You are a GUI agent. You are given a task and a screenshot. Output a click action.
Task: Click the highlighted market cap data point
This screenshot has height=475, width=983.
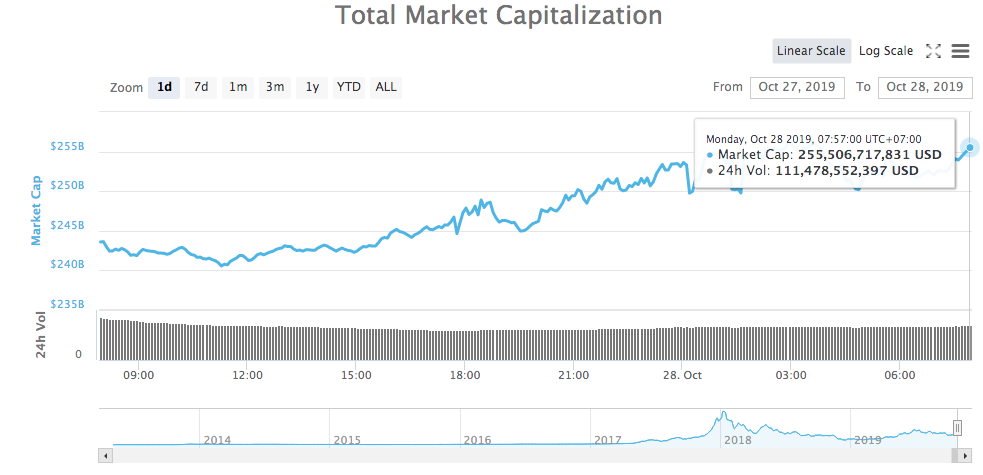click(968, 149)
